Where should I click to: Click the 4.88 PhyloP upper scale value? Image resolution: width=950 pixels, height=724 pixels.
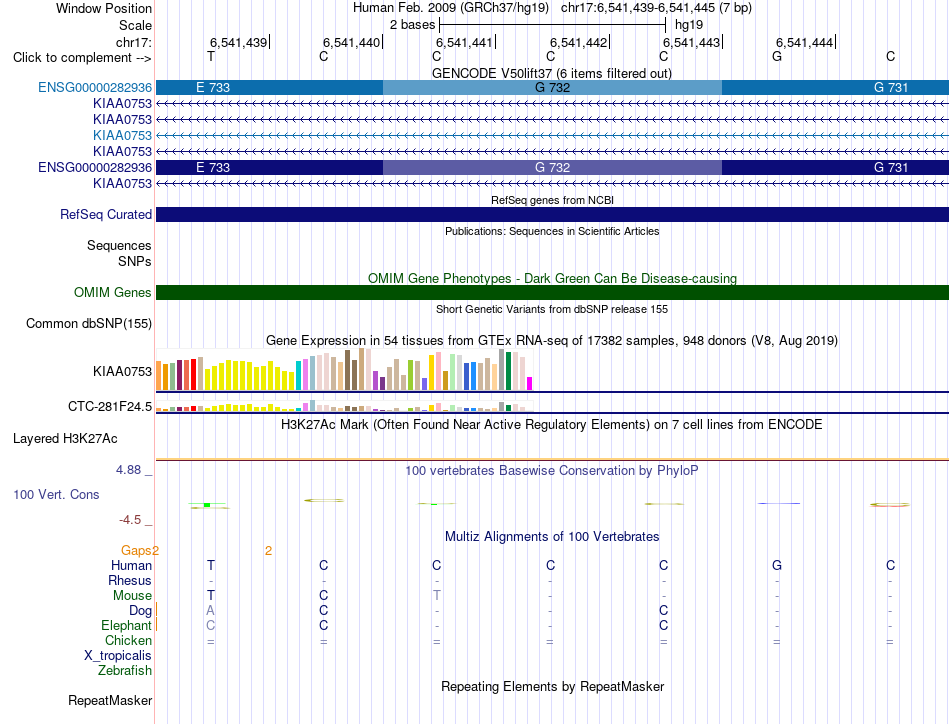(x=128, y=470)
